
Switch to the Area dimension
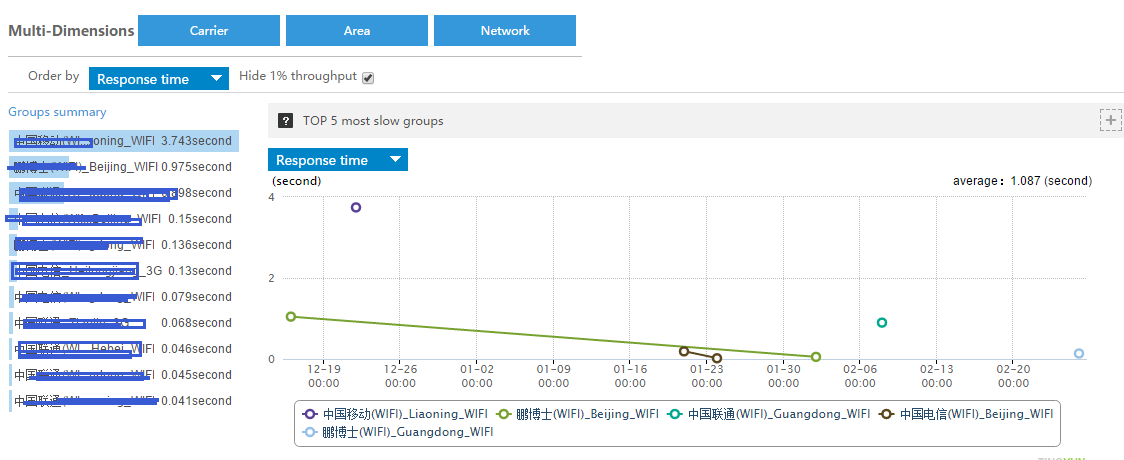[357, 31]
